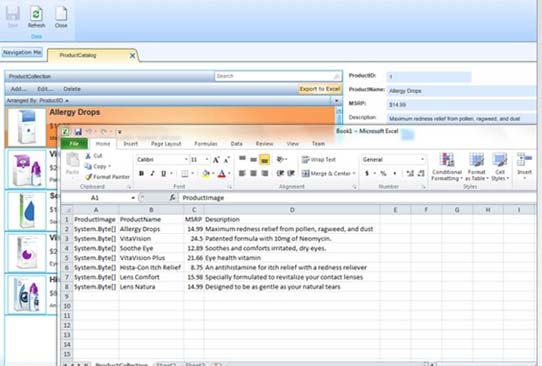Viewport: 542px width, 366px height.
Task: Click the greyed Save icon
Action: point(13,17)
